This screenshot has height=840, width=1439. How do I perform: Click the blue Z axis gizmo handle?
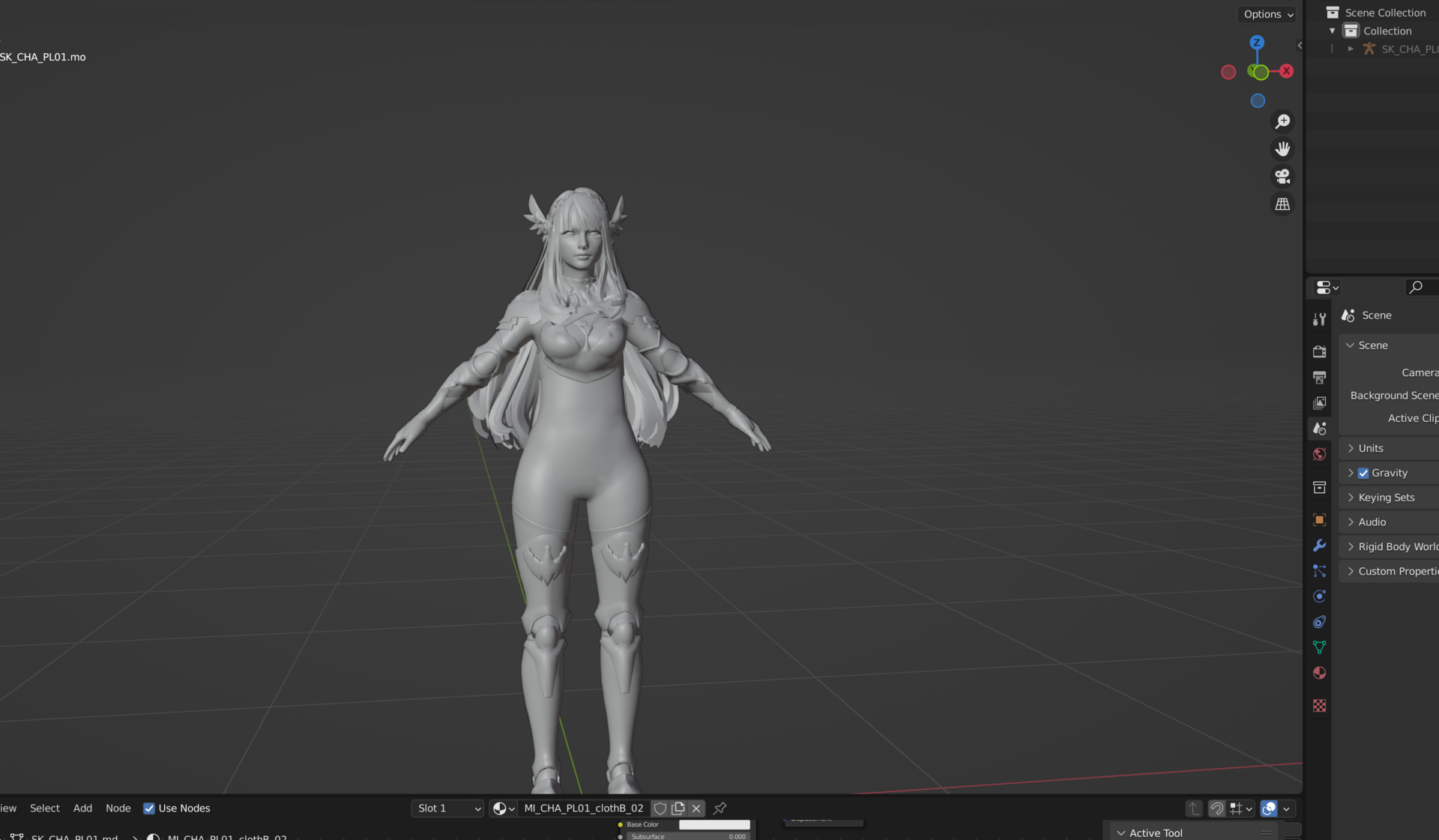pos(1257,43)
